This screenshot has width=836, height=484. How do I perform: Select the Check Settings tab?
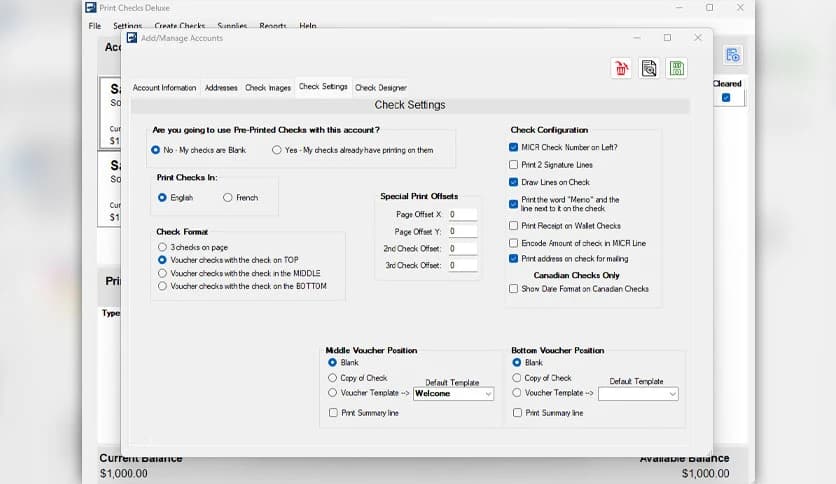tap(323, 86)
